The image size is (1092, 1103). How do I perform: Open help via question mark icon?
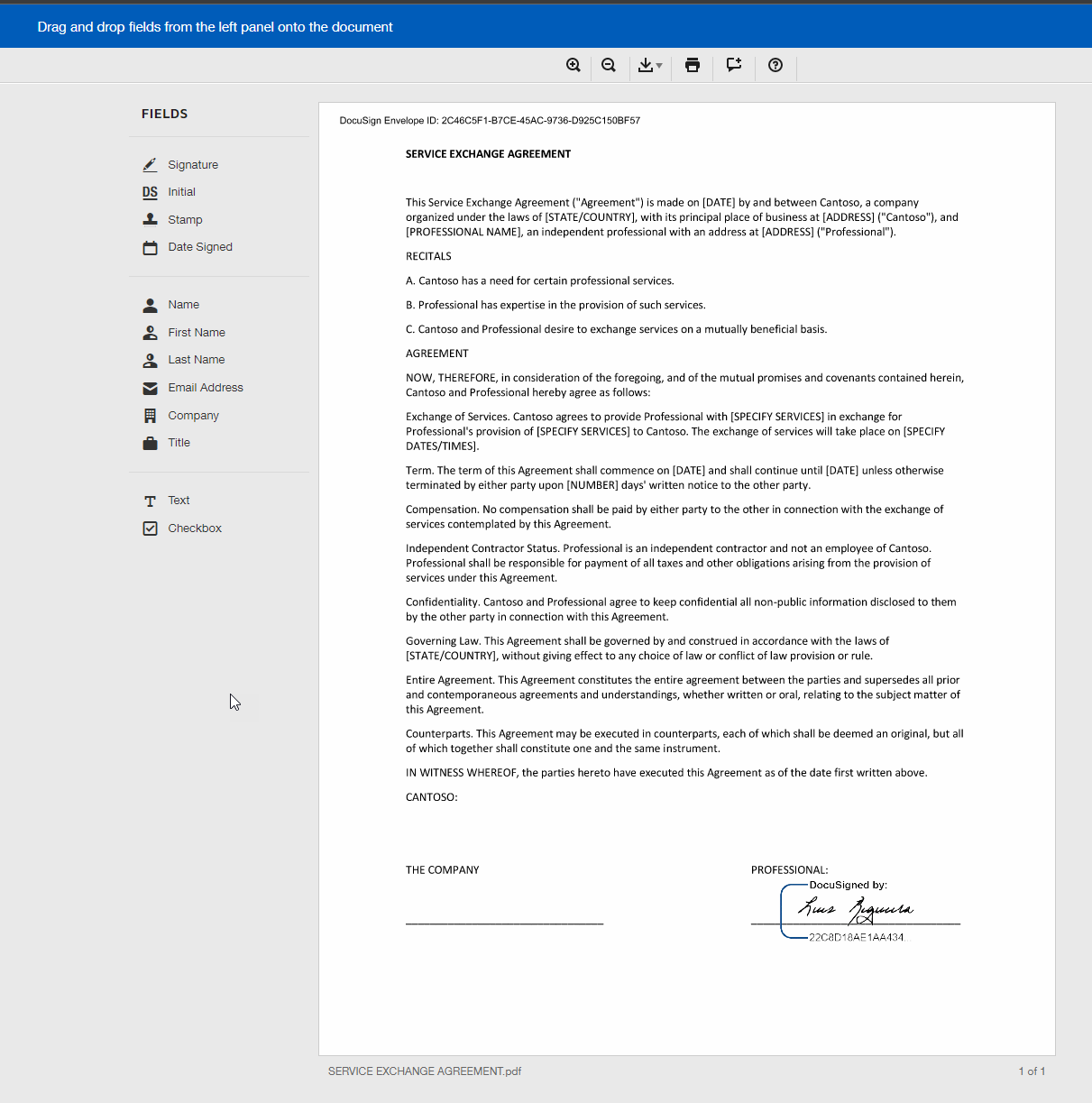tap(775, 65)
